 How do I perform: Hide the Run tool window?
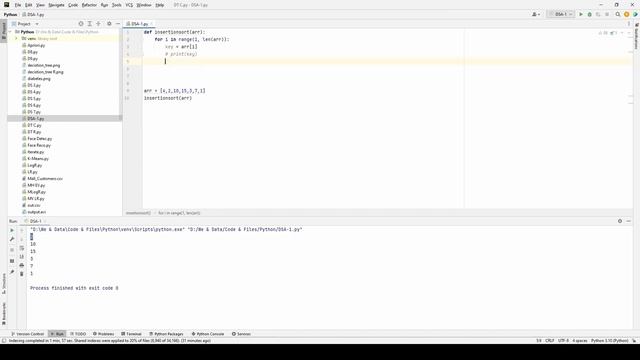(x=629, y=221)
